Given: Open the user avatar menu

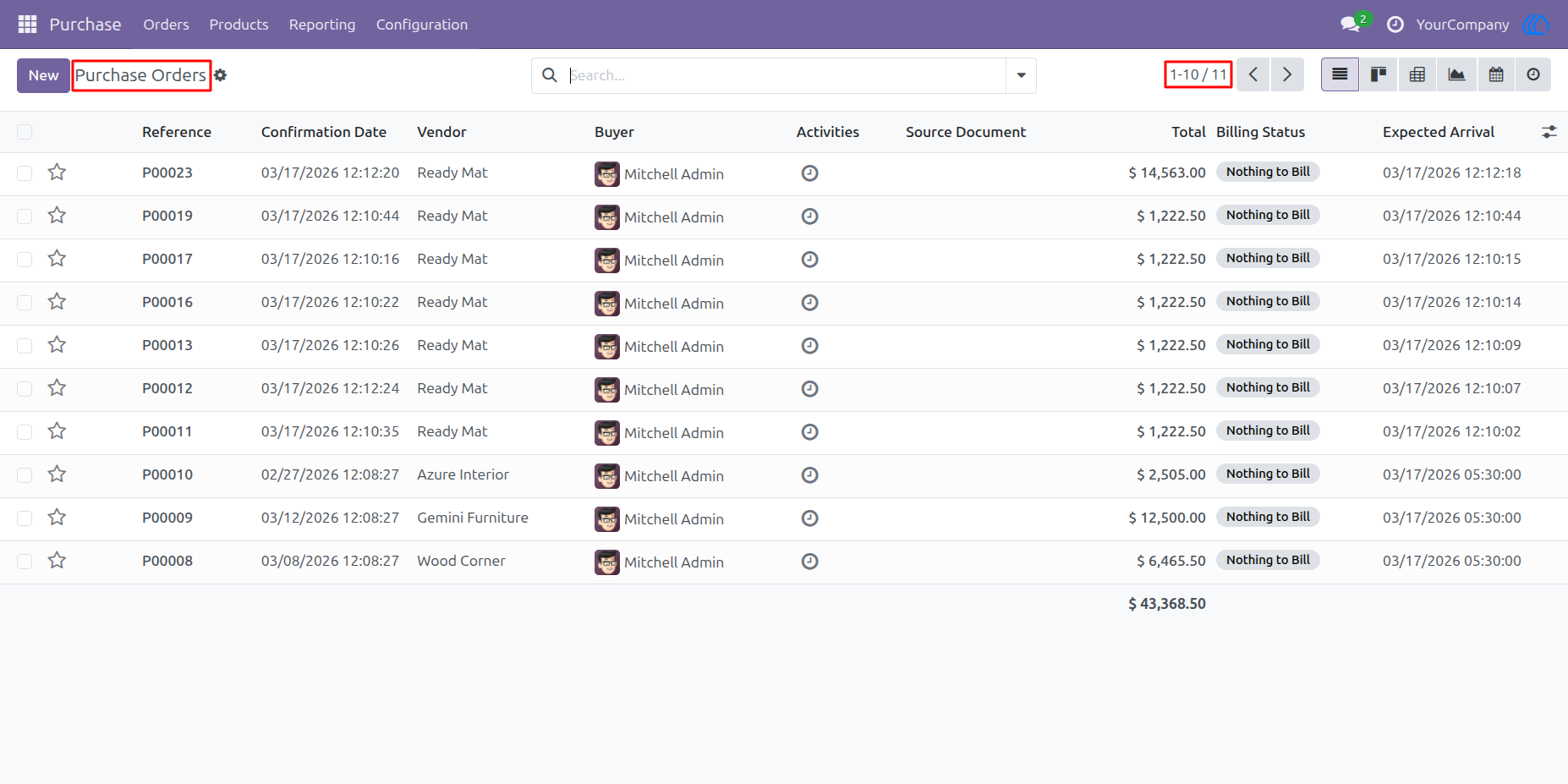Looking at the screenshot, I should pyautogui.click(x=1536, y=25).
